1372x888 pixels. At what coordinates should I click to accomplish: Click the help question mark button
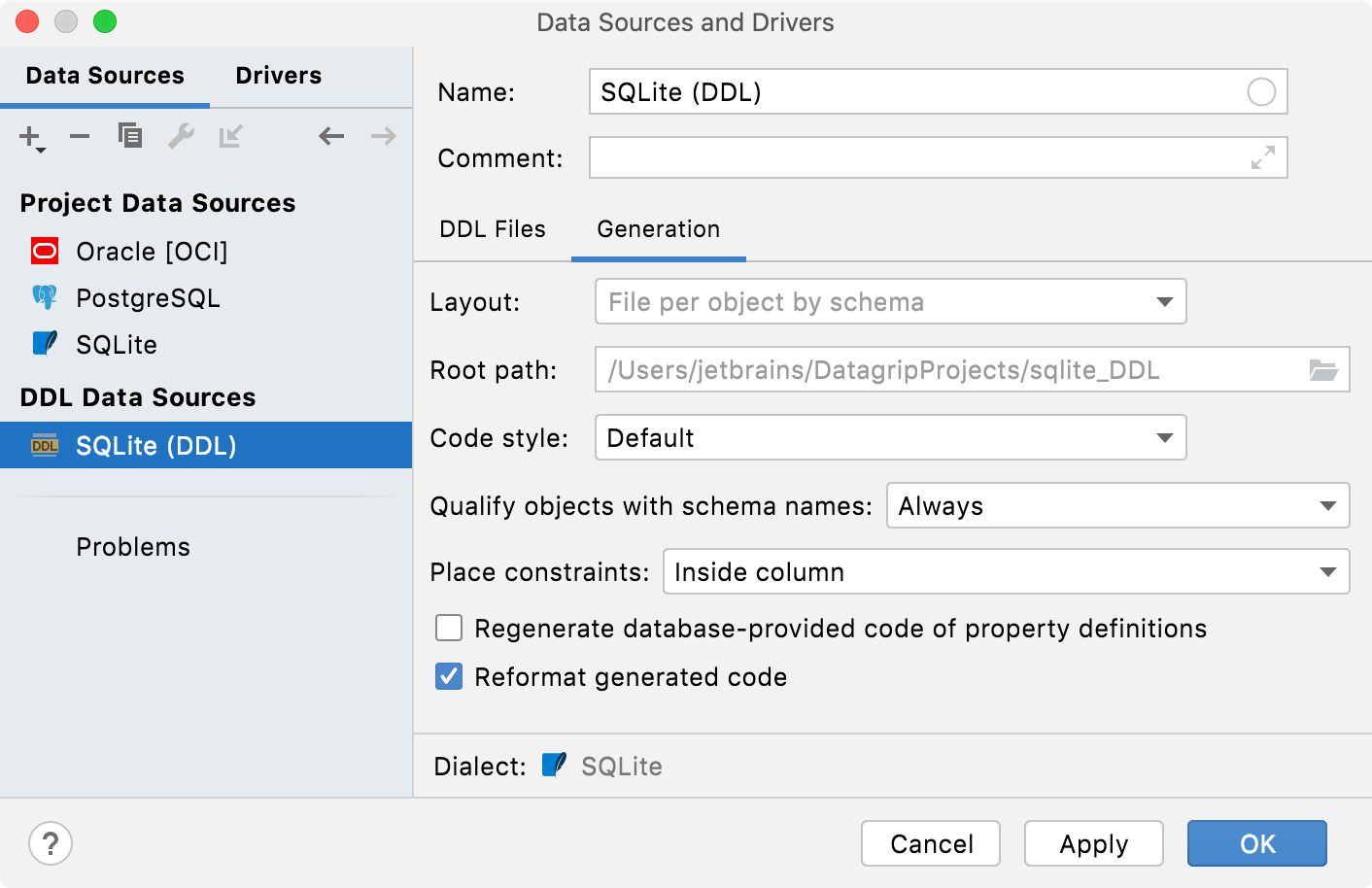tap(51, 843)
